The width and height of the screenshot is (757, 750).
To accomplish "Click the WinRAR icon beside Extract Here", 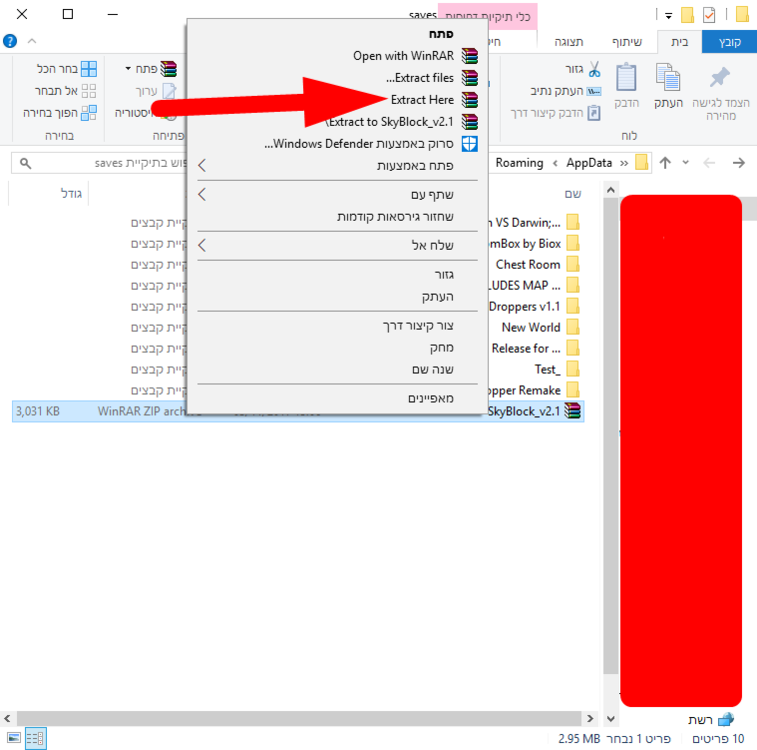I will click(x=469, y=100).
